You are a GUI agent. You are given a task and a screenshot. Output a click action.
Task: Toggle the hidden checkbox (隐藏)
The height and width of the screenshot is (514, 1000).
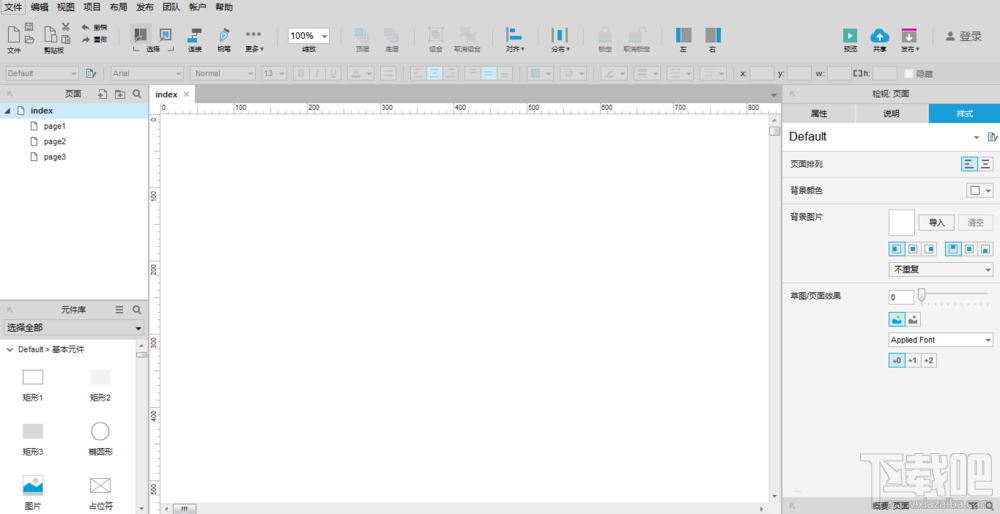pyautogui.click(x=908, y=73)
